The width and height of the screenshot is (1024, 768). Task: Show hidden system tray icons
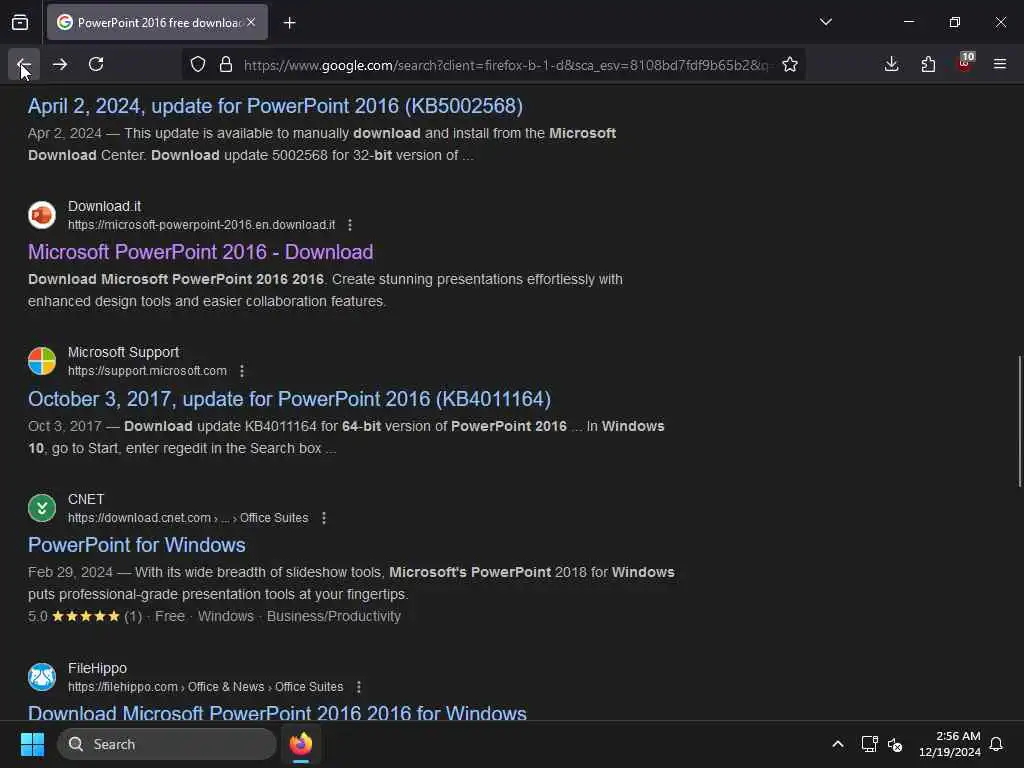point(838,744)
